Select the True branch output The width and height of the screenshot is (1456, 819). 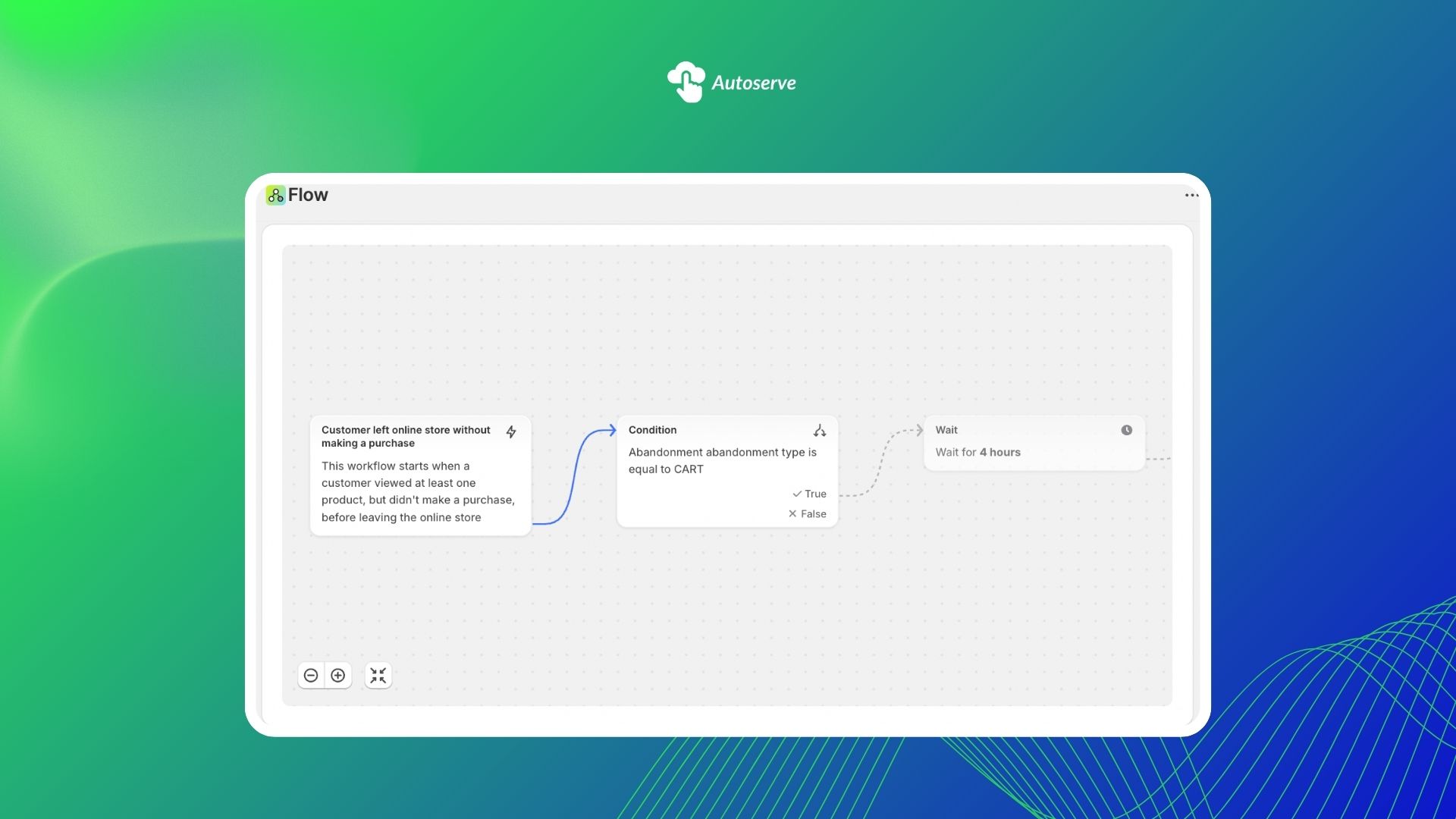pos(810,494)
